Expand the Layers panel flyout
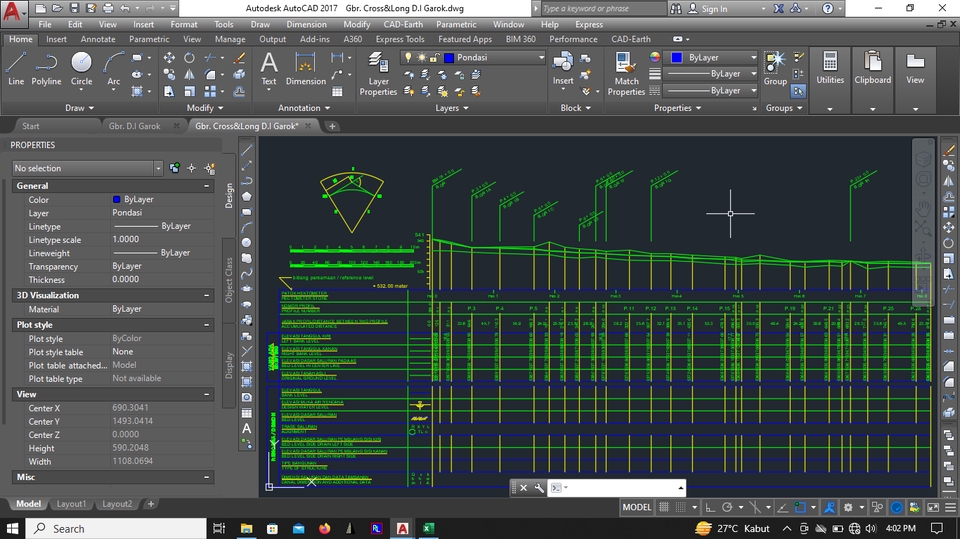The height and width of the screenshot is (539, 960). pos(452,108)
